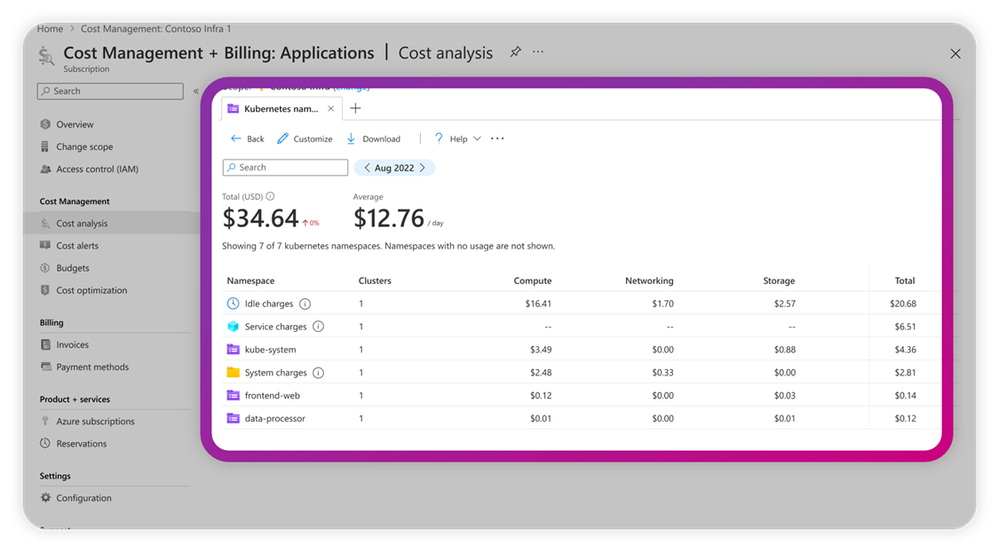Click the Payment methods icon

click(45, 367)
